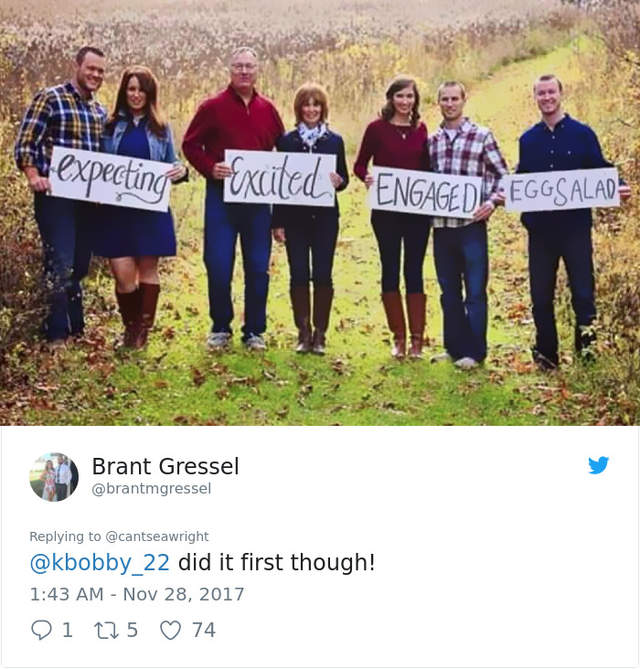Click the "Excited" sign in the photo
Viewport: 640px width, 669px height.
pyautogui.click(x=280, y=178)
